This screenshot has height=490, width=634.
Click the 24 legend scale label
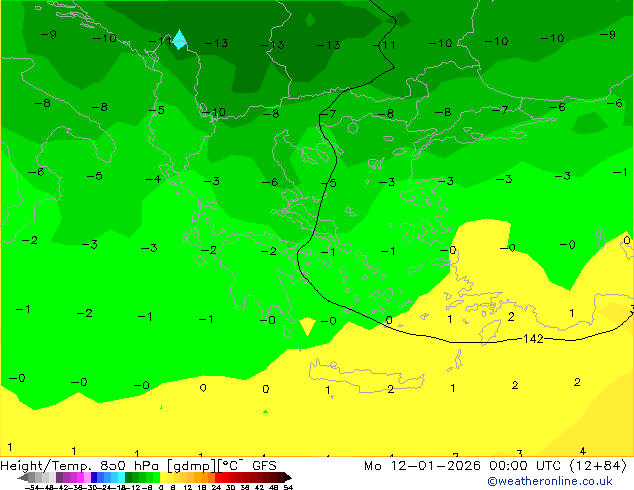click(217, 487)
